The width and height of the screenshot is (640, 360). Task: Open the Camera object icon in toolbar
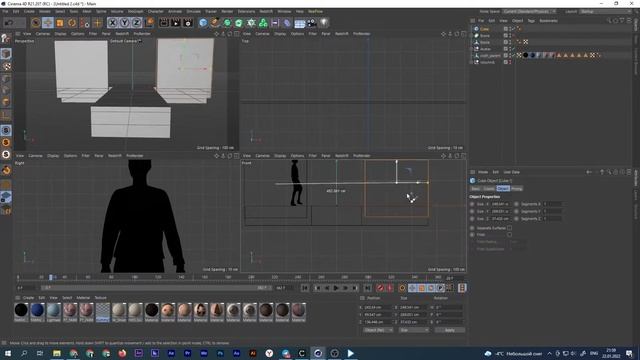(311, 23)
